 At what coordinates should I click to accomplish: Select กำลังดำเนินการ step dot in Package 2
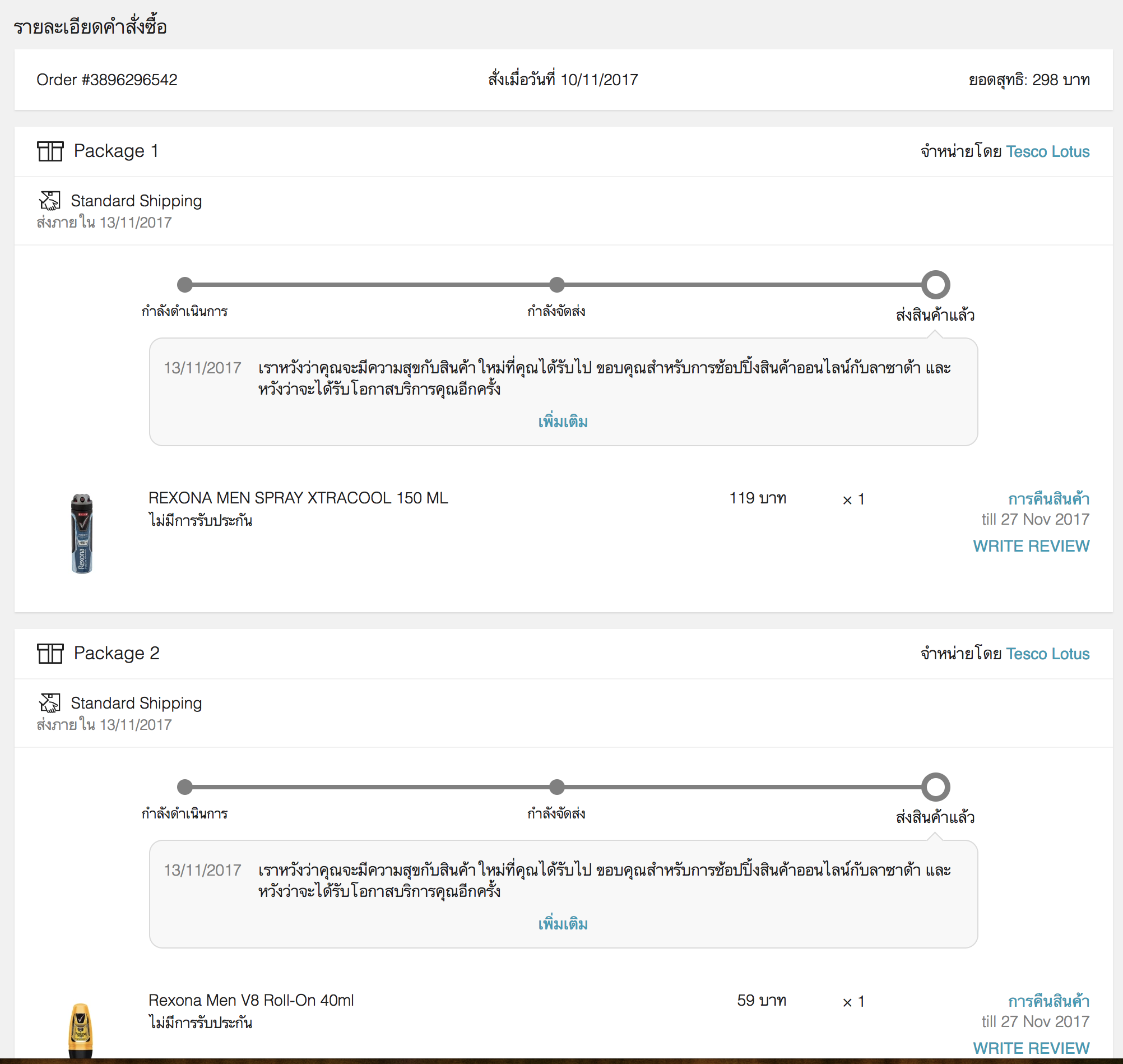[x=185, y=787]
